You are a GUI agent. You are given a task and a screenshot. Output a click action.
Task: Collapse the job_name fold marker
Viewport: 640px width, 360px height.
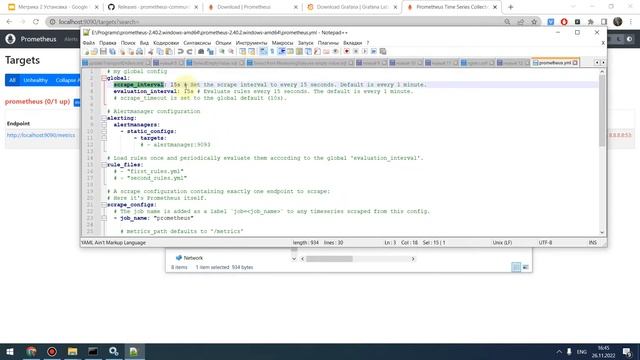pos(104,218)
